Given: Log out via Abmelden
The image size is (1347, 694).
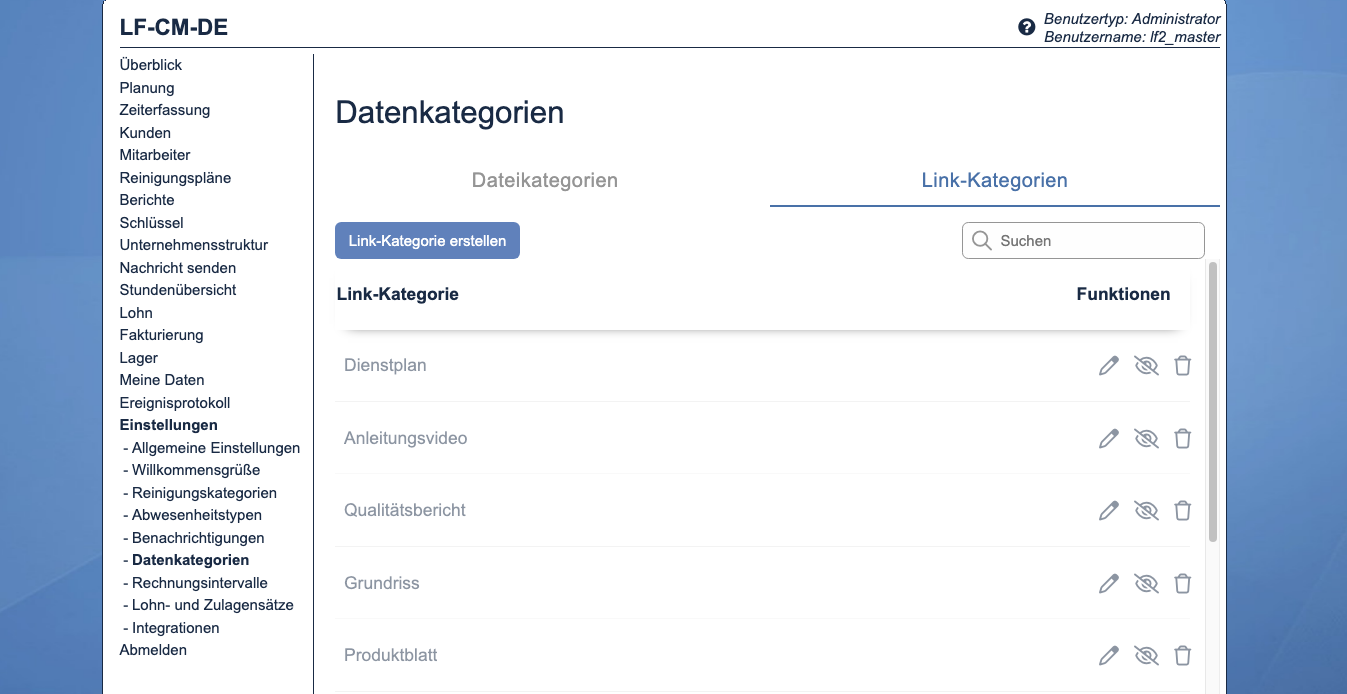Looking at the screenshot, I should coord(153,650).
